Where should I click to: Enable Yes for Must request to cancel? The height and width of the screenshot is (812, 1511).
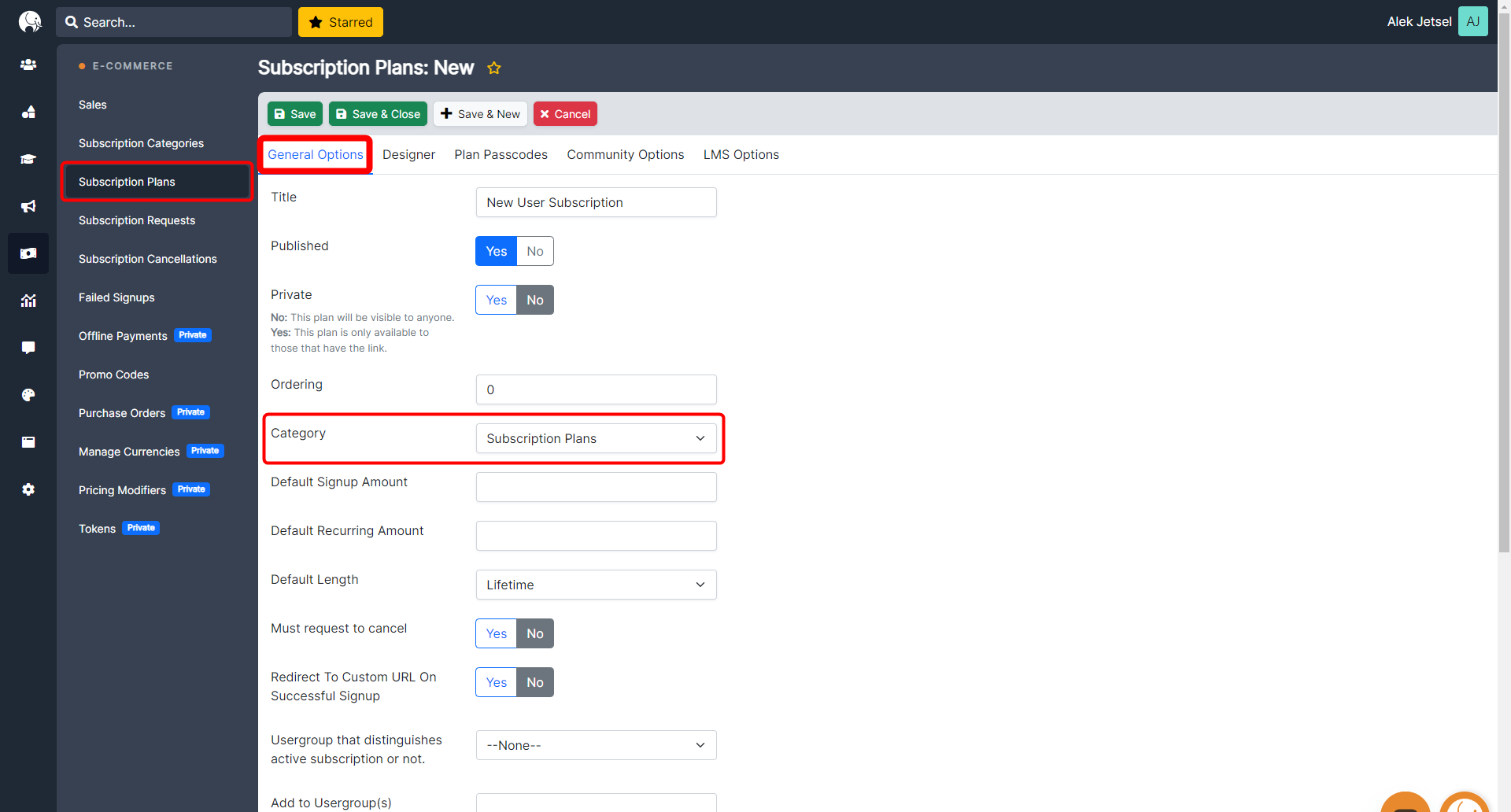[x=496, y=633]
